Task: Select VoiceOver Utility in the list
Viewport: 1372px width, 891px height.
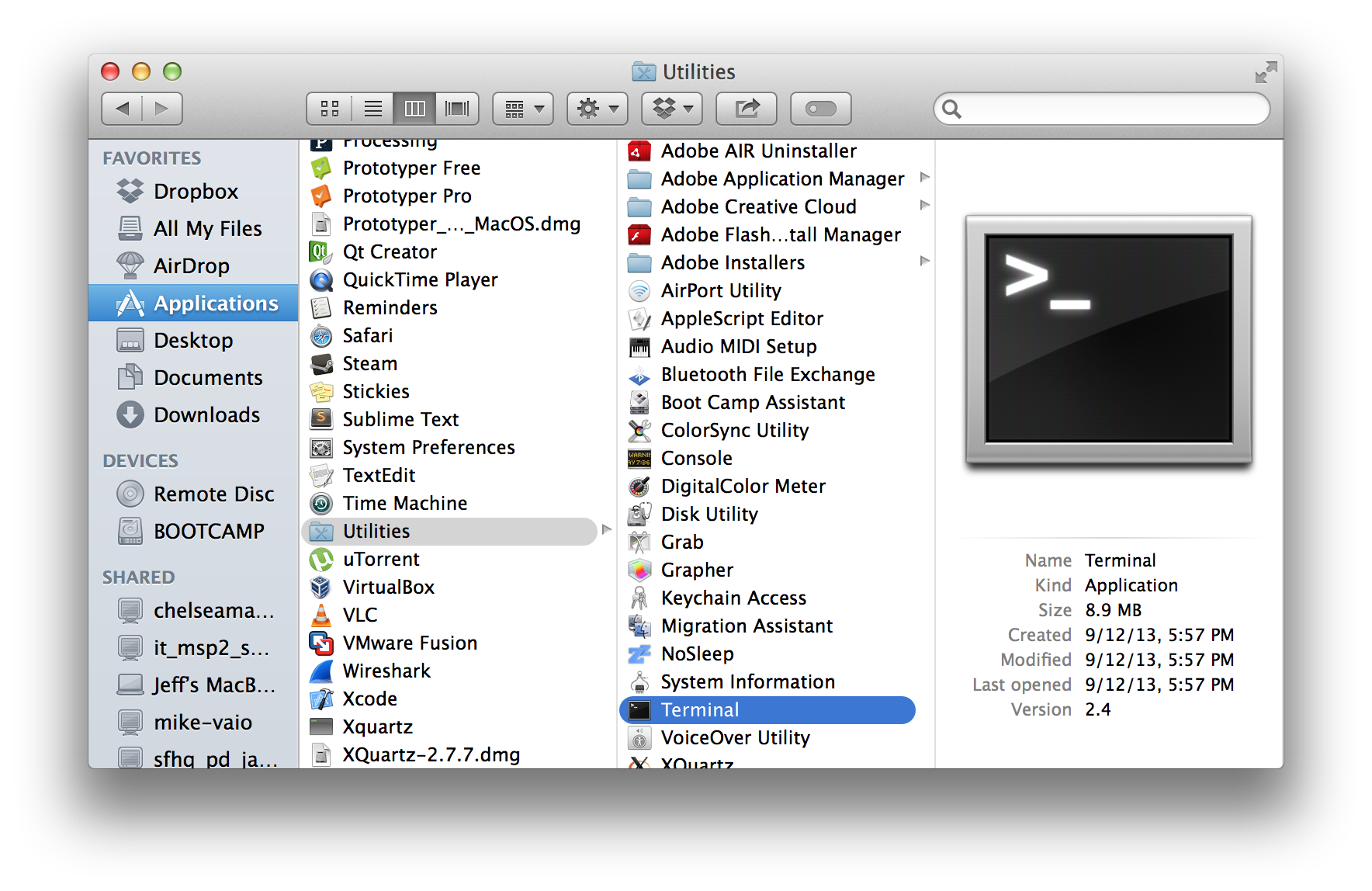Action: coord(767,737)
